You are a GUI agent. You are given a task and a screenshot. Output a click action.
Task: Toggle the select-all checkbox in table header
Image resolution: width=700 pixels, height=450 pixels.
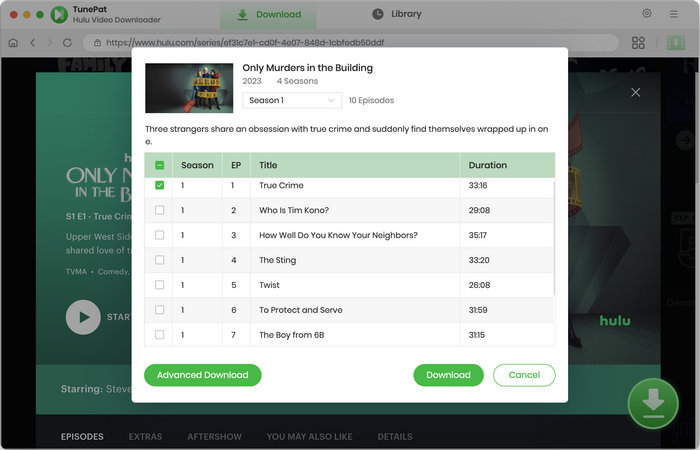click(159, 165)
